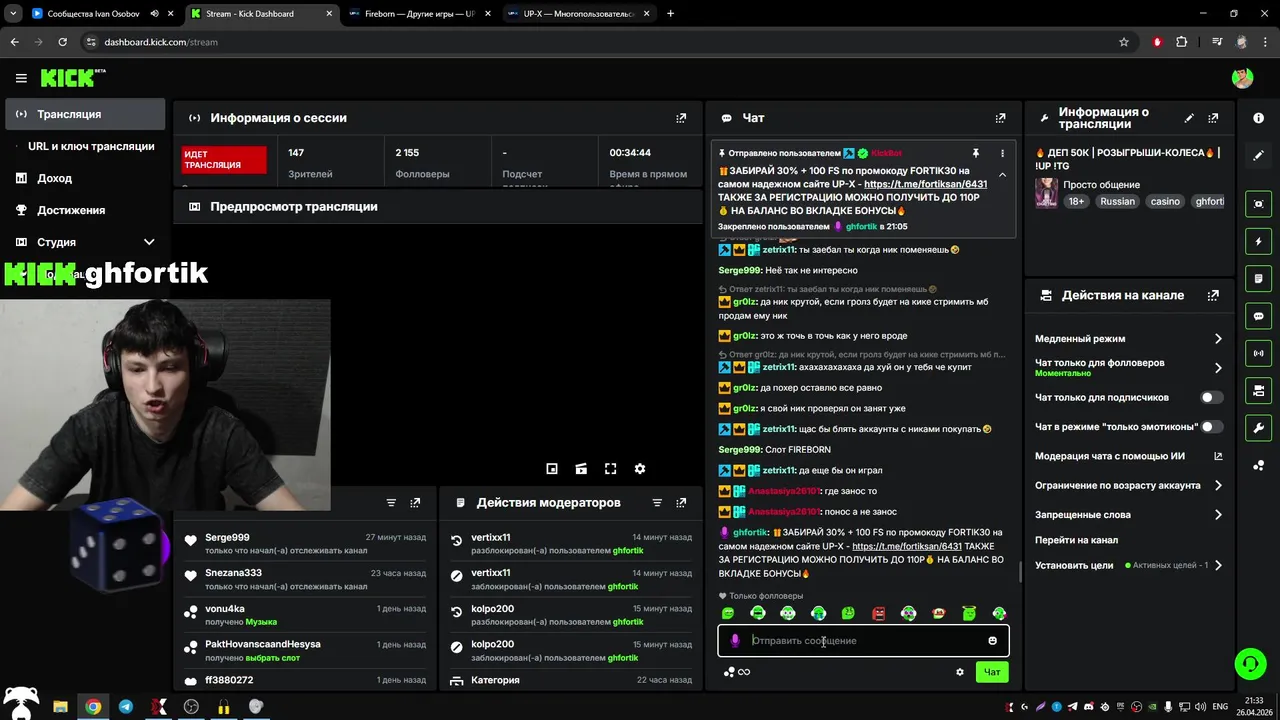Open the wrench sidebar widget
The width and height of the screenshot is (1280, 720).
(x=1258, y=428)
